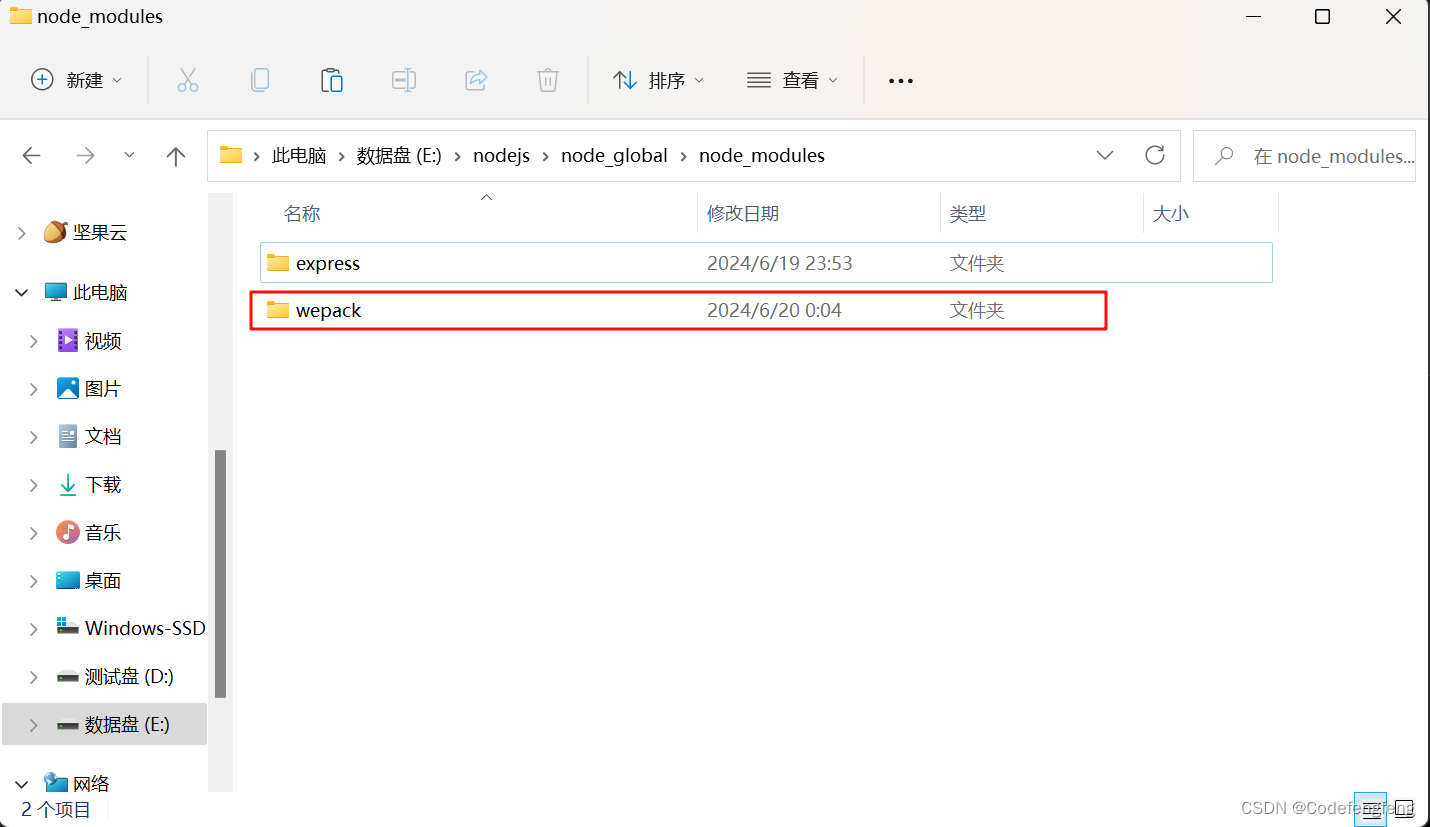Click 数据盘 (E:) in the breadcrumb
Screen dimensions: 1430x827
click(399, 156)
